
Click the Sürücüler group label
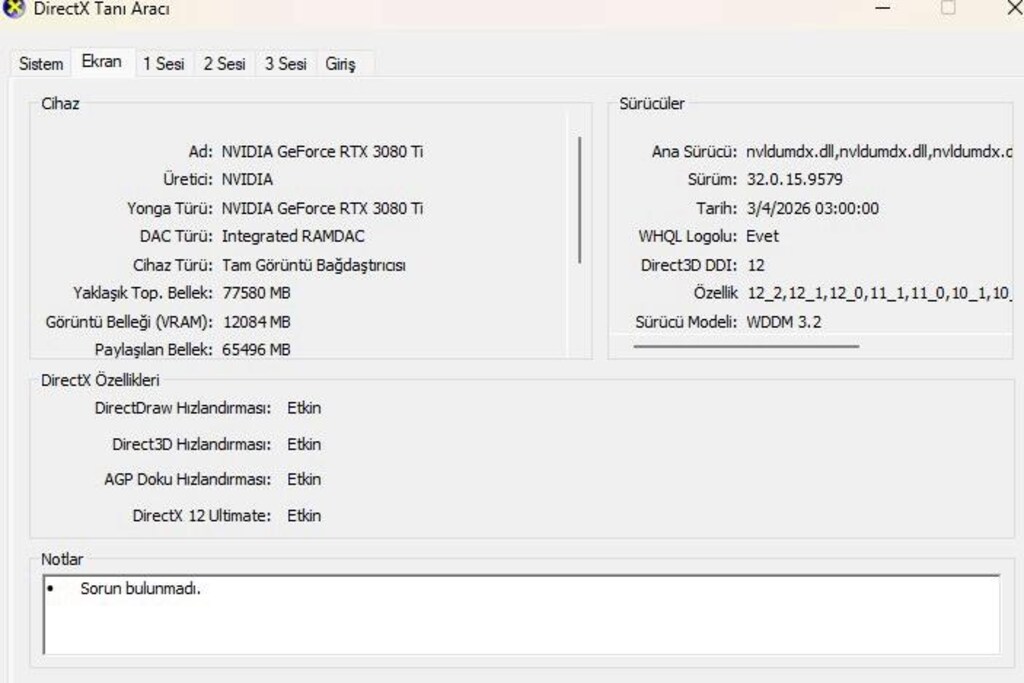[x=652, y=104]
